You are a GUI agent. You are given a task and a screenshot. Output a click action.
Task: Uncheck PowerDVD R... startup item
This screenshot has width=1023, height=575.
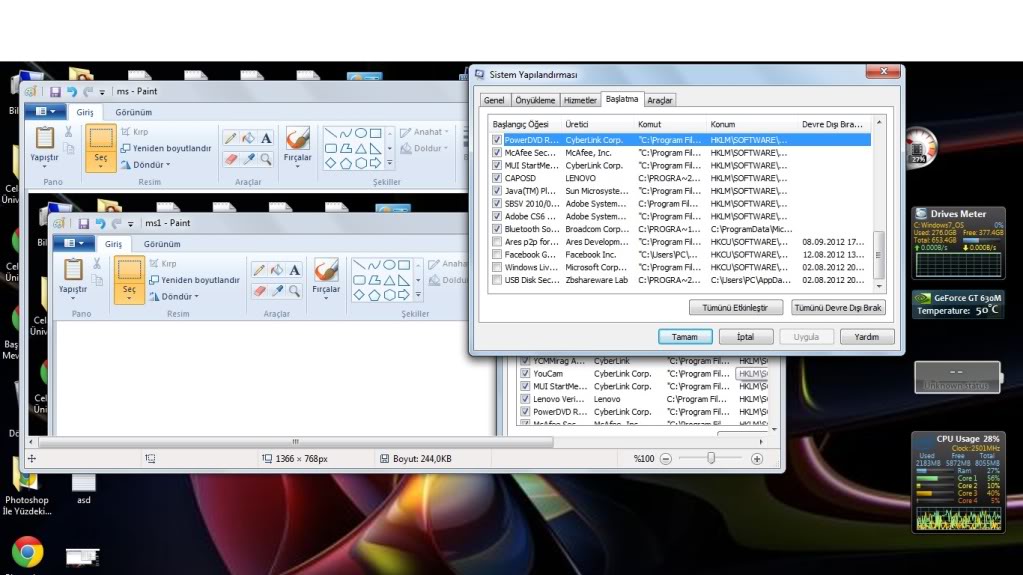tap(497, 140)
